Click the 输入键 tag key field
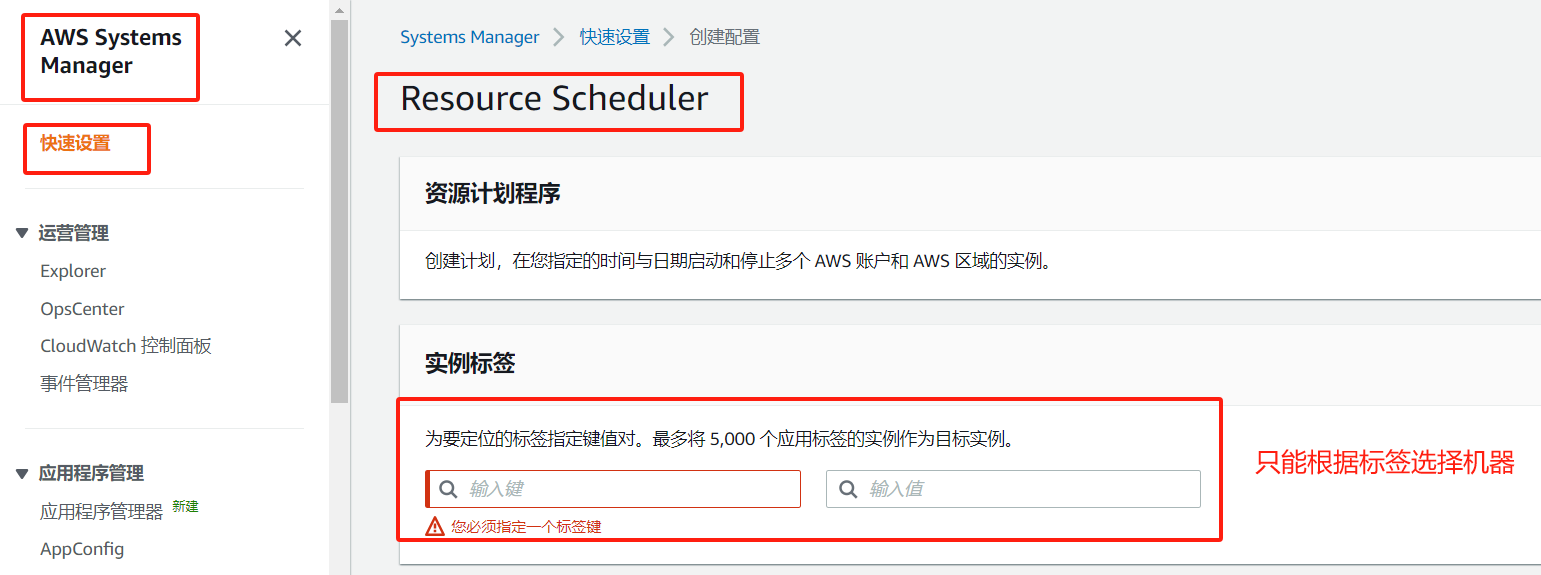1541x575 pixels. pyautogui.click(x=613, y=489)
